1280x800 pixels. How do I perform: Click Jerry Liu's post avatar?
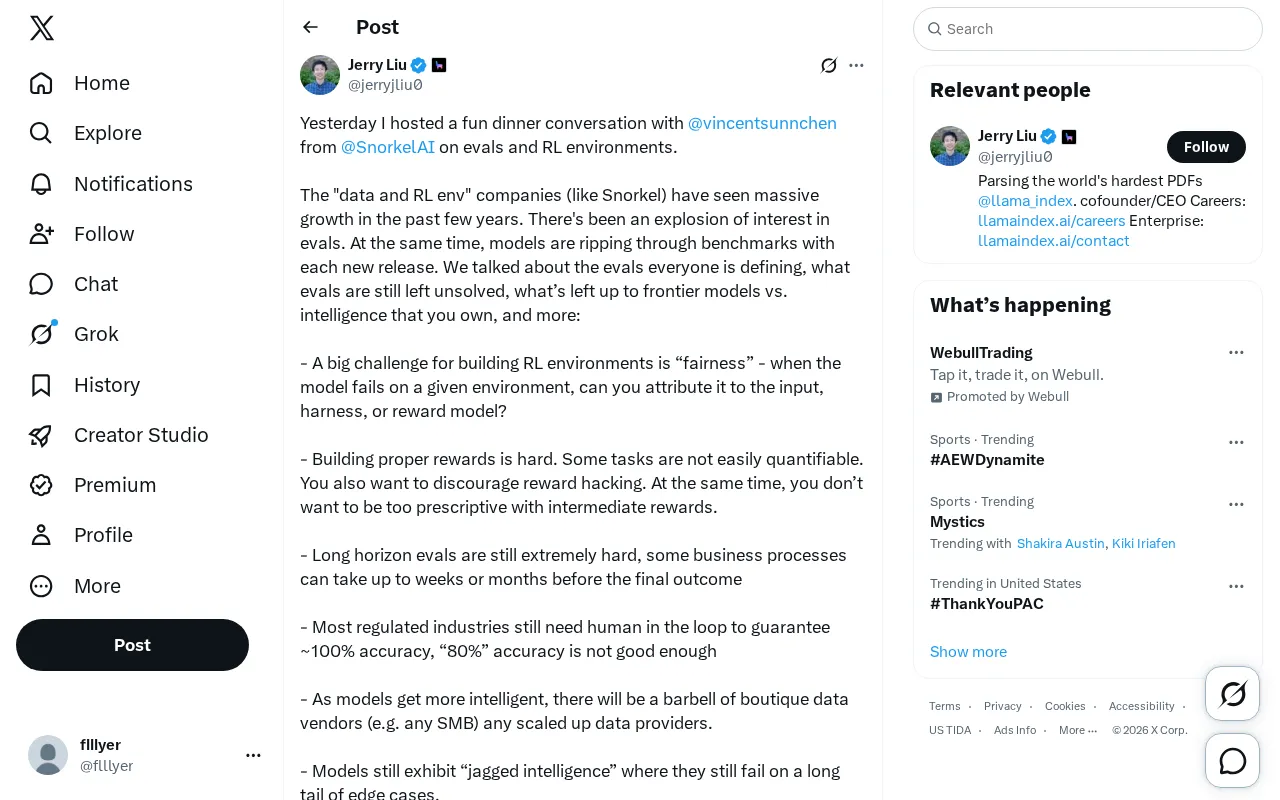pos(320,75)
